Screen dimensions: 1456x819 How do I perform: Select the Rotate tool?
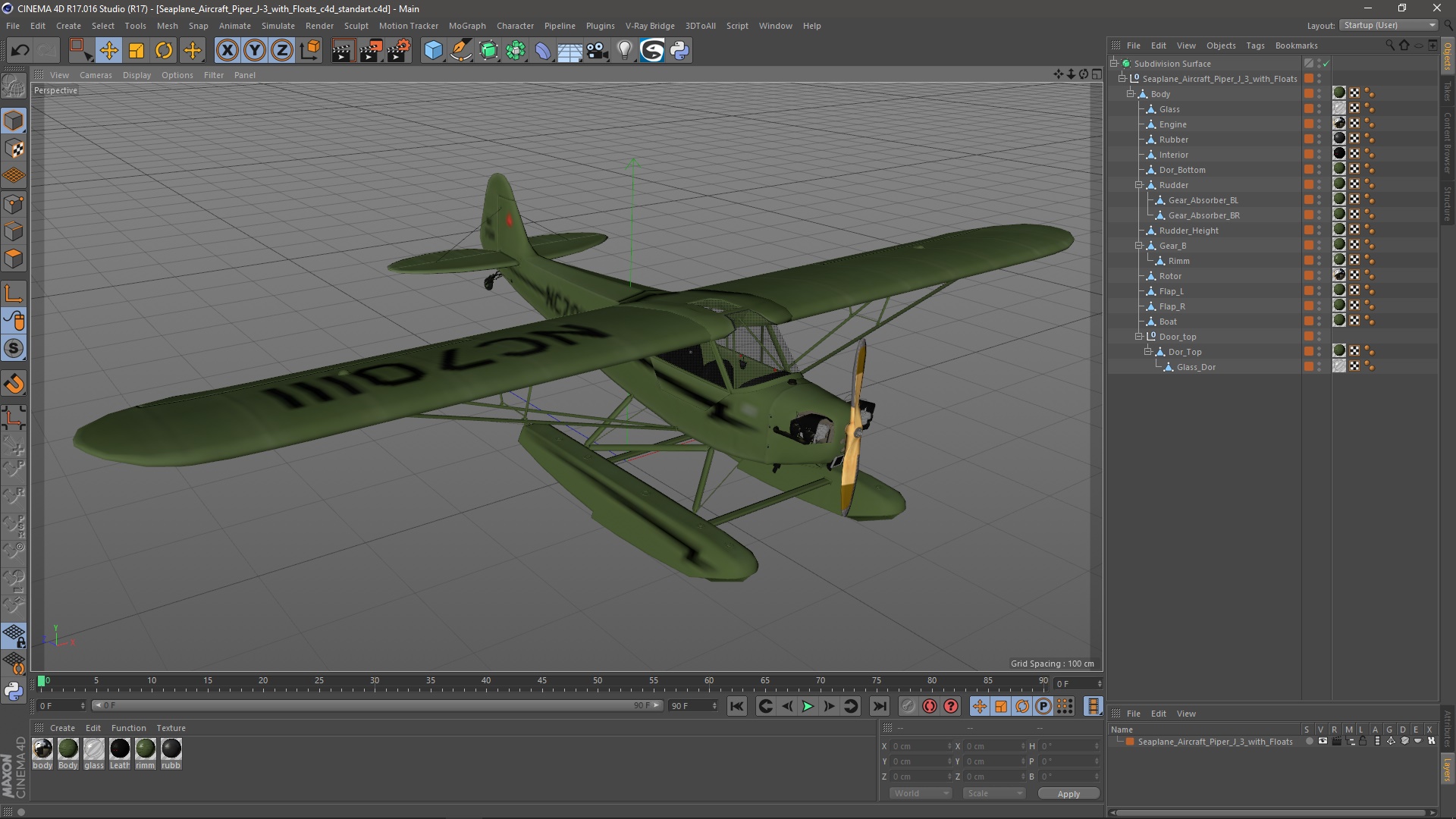click(x=164, y=51)
